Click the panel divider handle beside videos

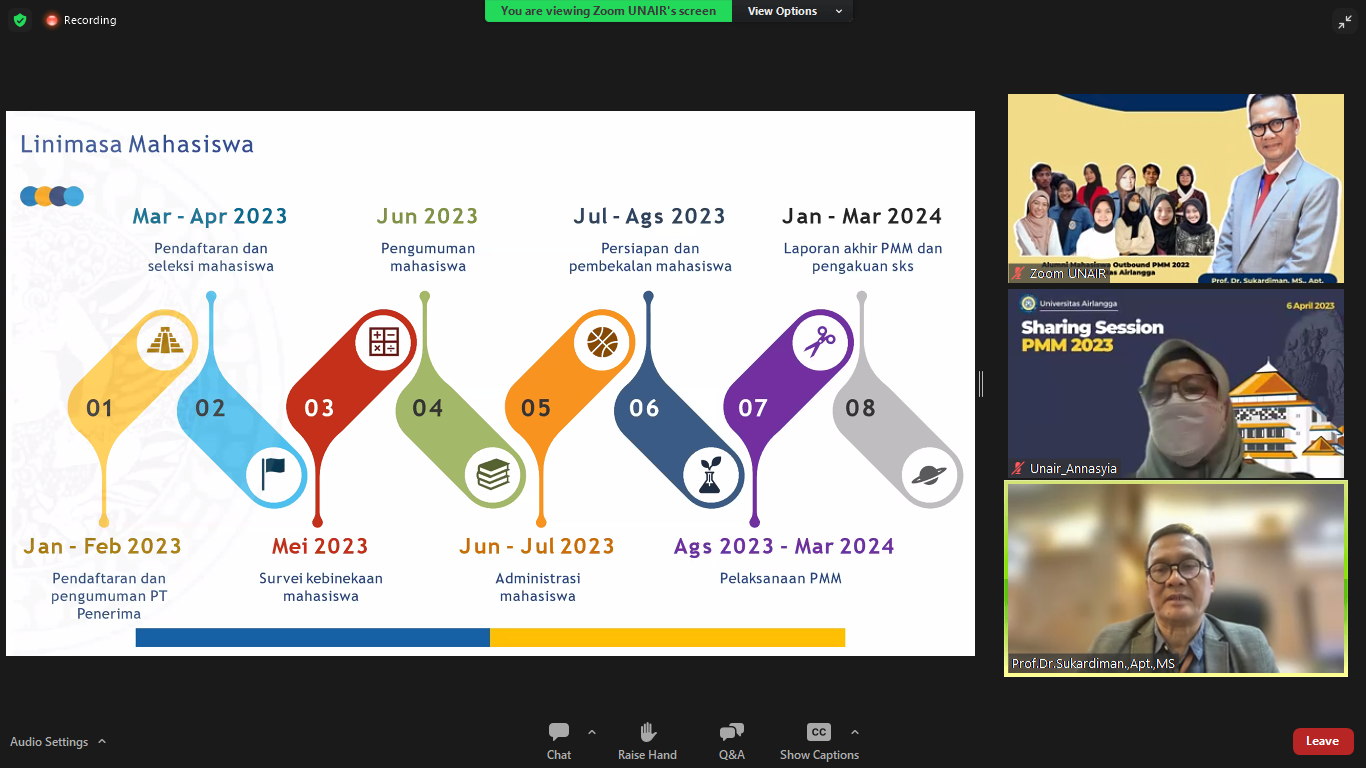981,384
